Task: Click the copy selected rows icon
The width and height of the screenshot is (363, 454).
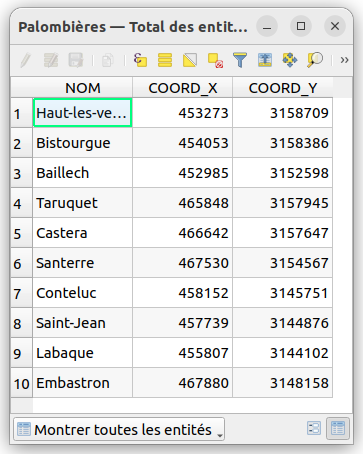Action: pyautogui.click(x=108, y=60)
